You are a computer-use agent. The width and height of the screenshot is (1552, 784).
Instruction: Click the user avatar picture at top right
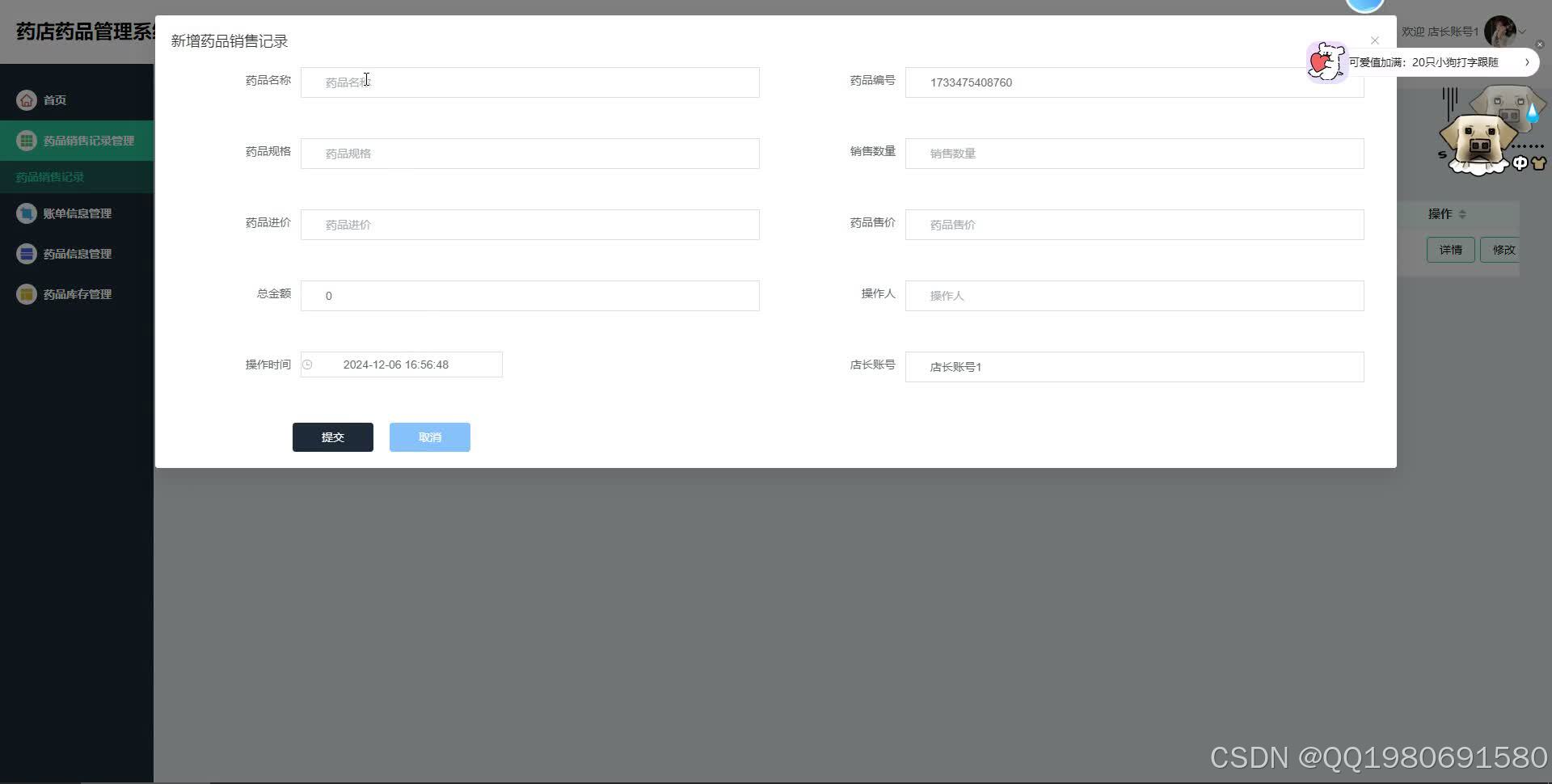point(1500,32)
